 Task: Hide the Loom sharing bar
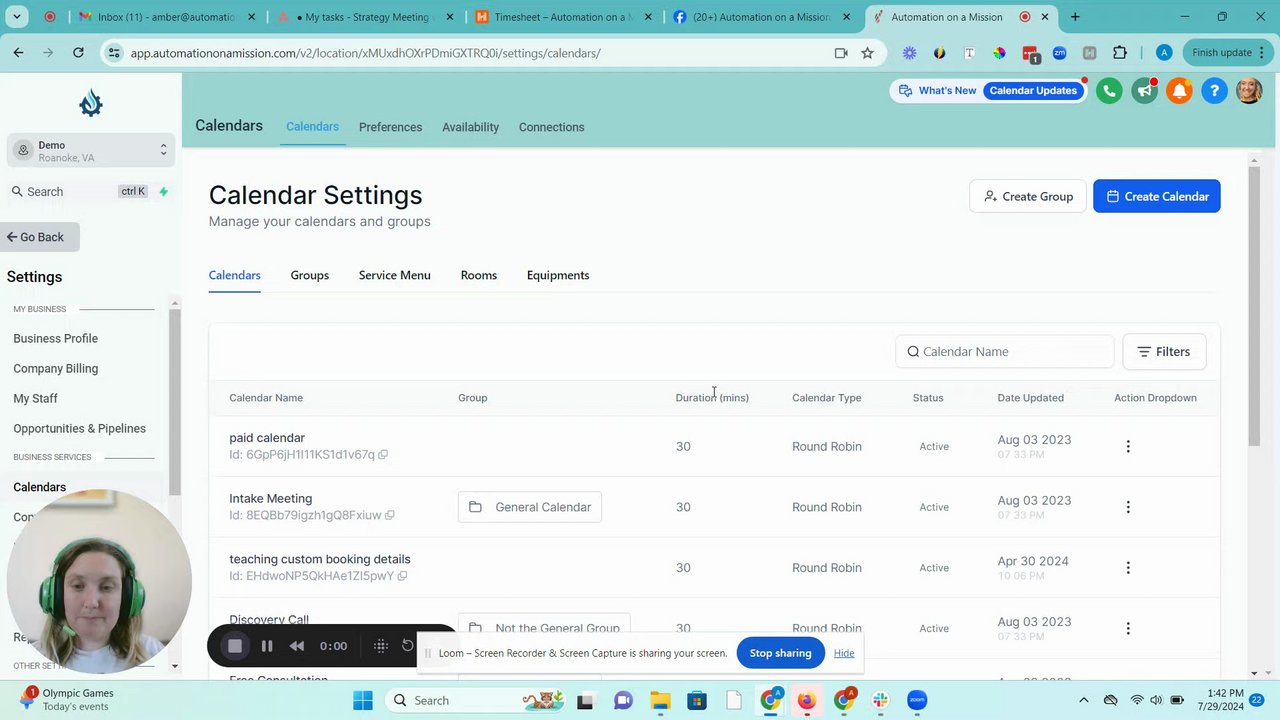(x=844, y=653)
